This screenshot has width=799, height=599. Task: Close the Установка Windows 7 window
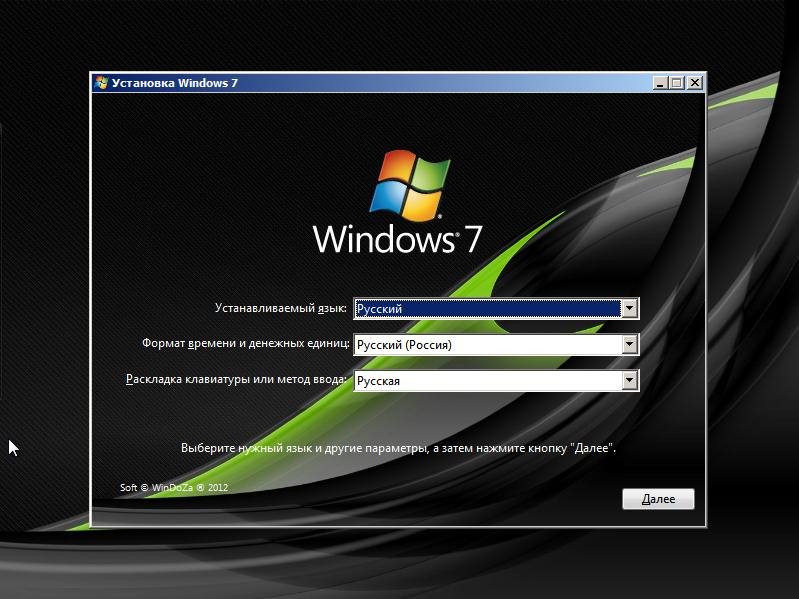pos(694,83)
